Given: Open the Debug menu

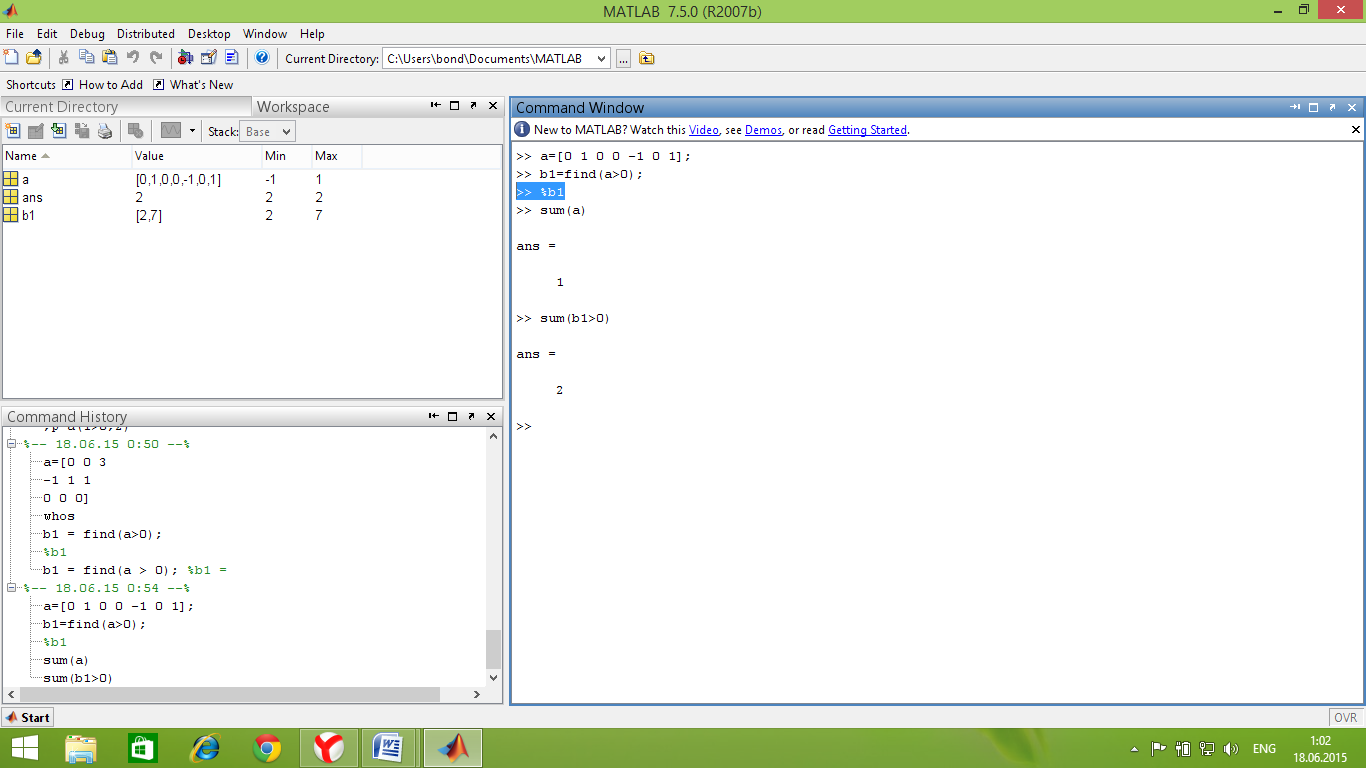Looking at the screenshot, I should pyautogui.click(x=87, y=33).
